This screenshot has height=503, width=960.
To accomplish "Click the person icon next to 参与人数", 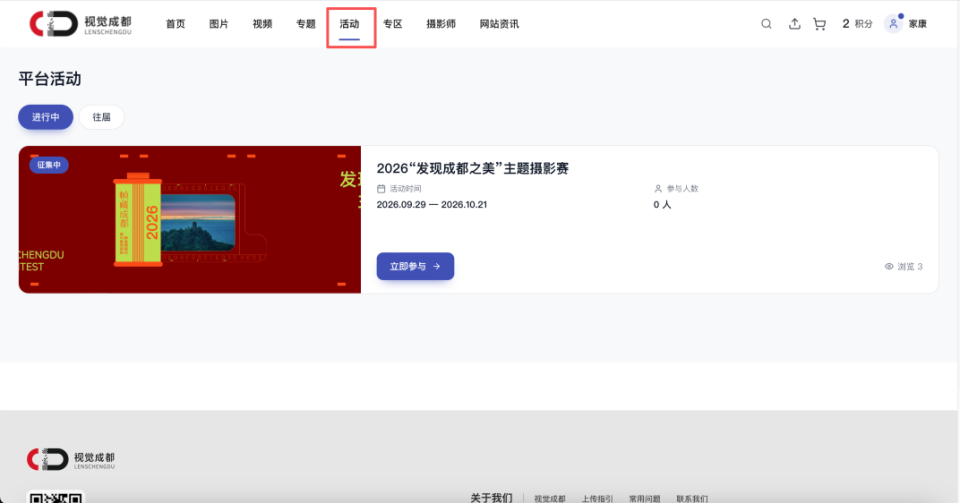I will coord(658,188).
